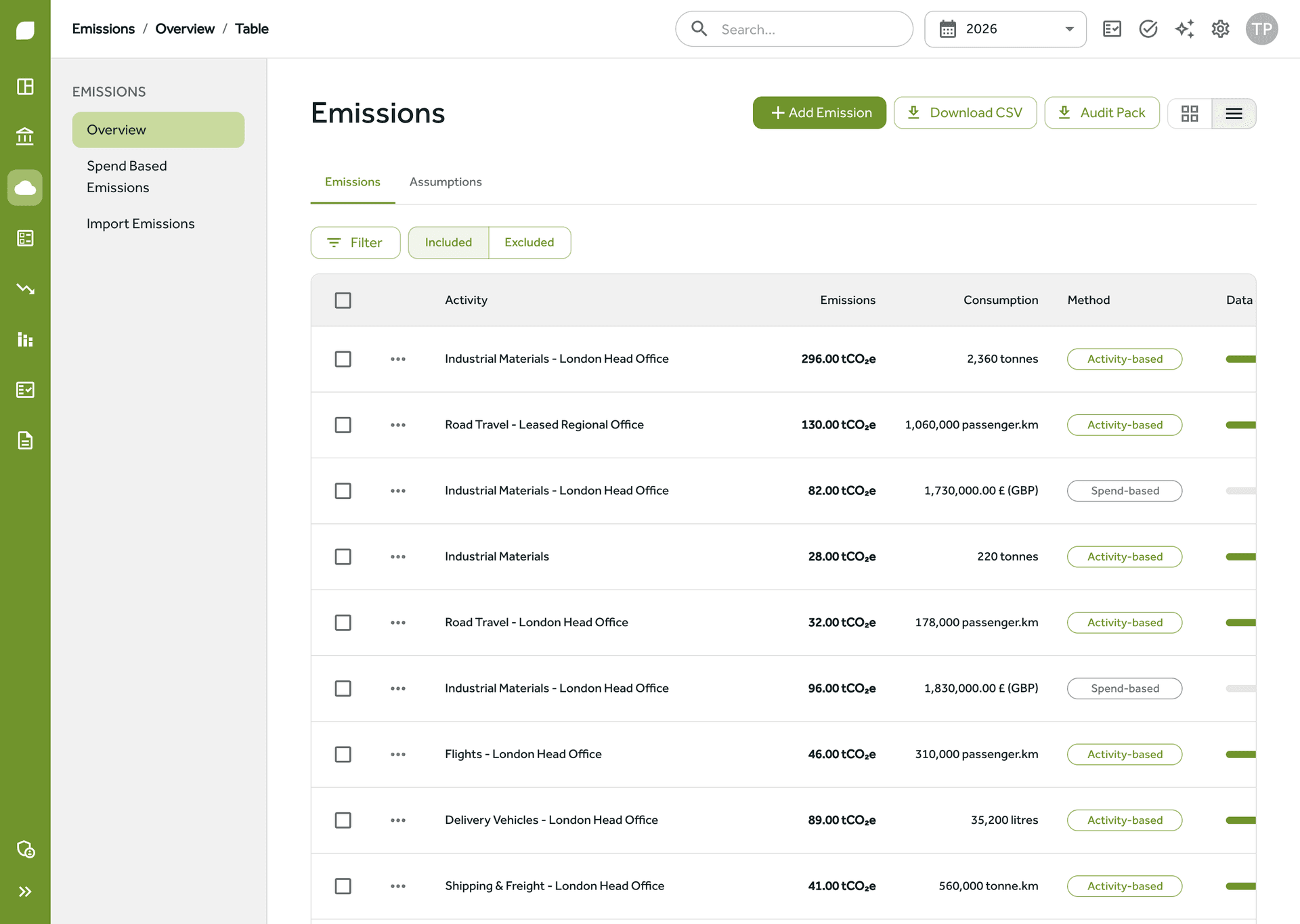Open row menu for 82.00 tCO₂e Industrial Materials
The height and width of the screenshot is (924, 1300).
398,491
